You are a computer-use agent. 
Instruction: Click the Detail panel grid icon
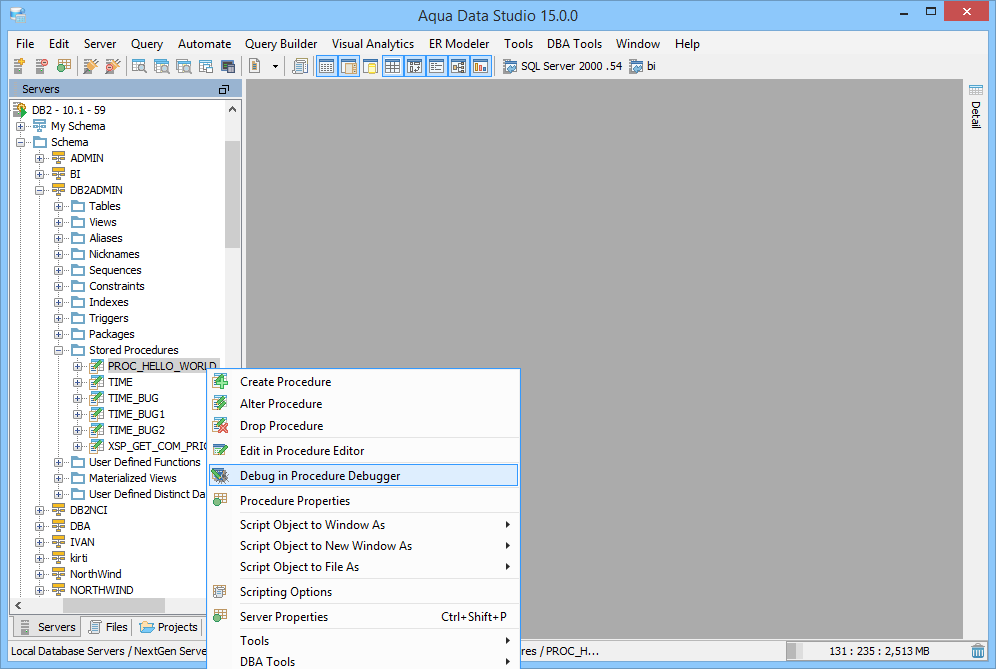[x=976, y=90]
